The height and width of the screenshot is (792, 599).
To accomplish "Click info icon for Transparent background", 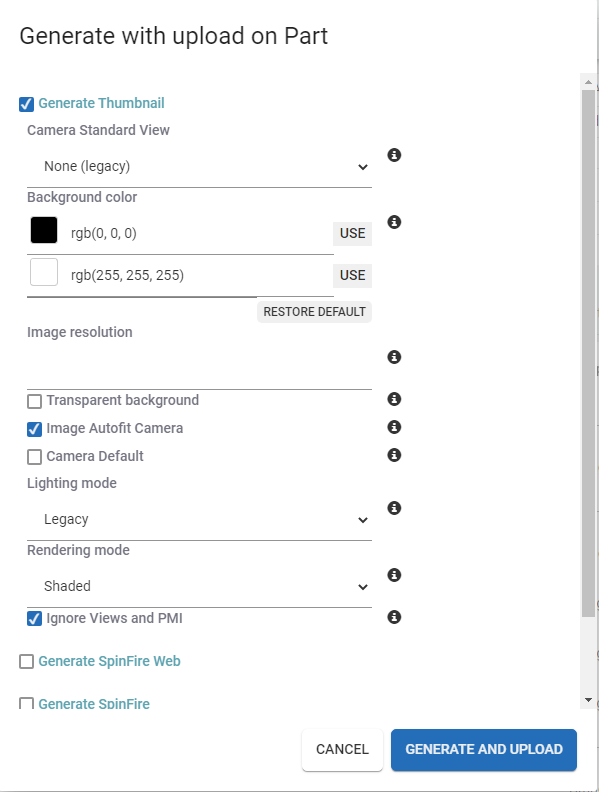I will [394, 399].
